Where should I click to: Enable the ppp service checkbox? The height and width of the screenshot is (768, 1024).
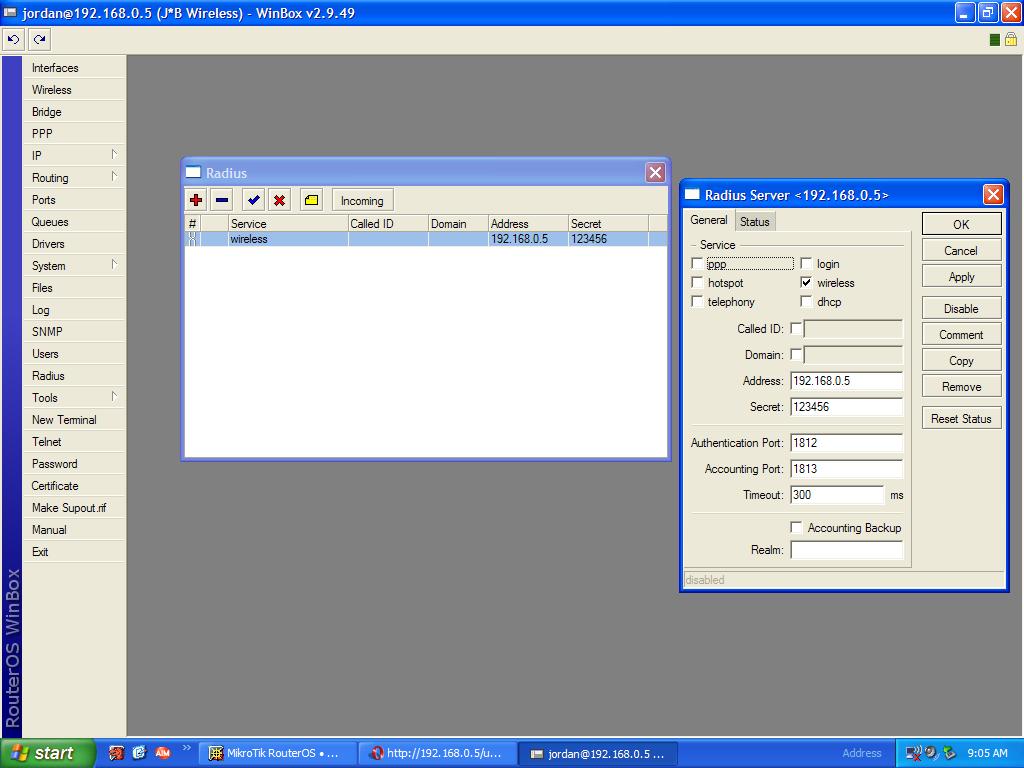pos(697,264)
